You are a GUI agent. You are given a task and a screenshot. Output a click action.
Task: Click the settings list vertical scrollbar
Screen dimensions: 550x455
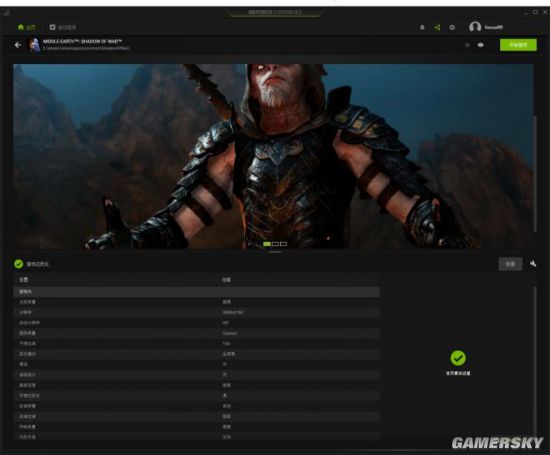(x=535, y=361)
